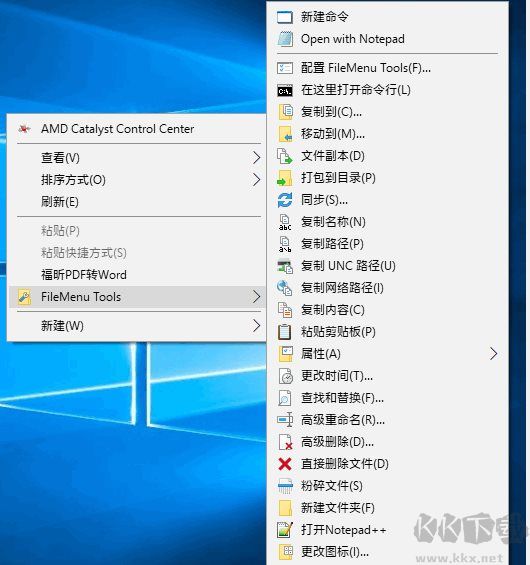The width and height of the screenshot is (530, 565).
Task: Click the FileMenu Tools wrench icon
Action: pos(25,297)
